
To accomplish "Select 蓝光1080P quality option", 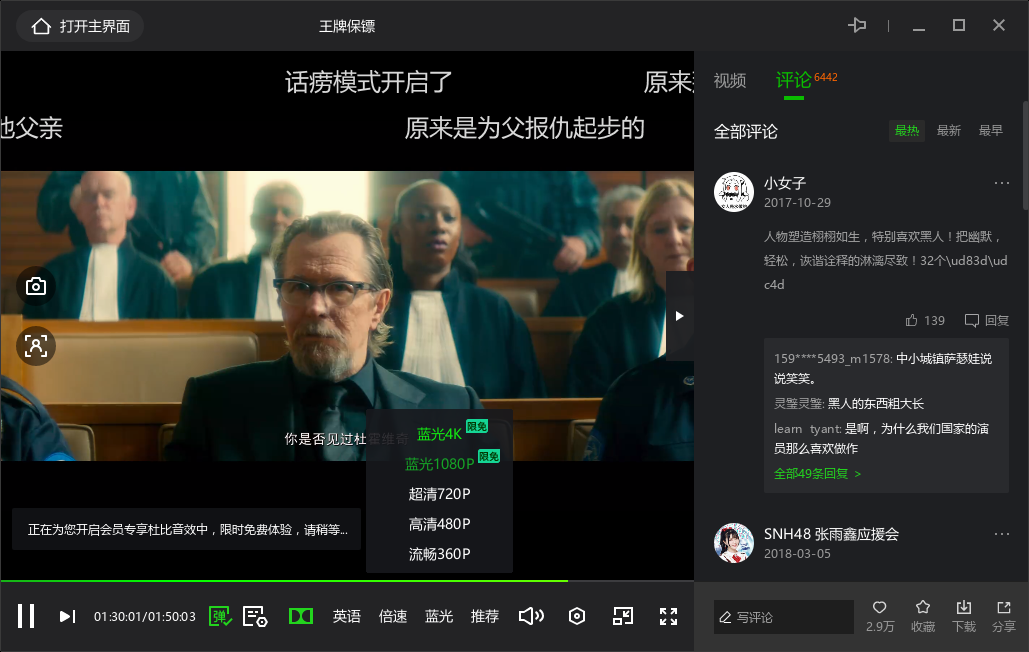I will 439,464.
